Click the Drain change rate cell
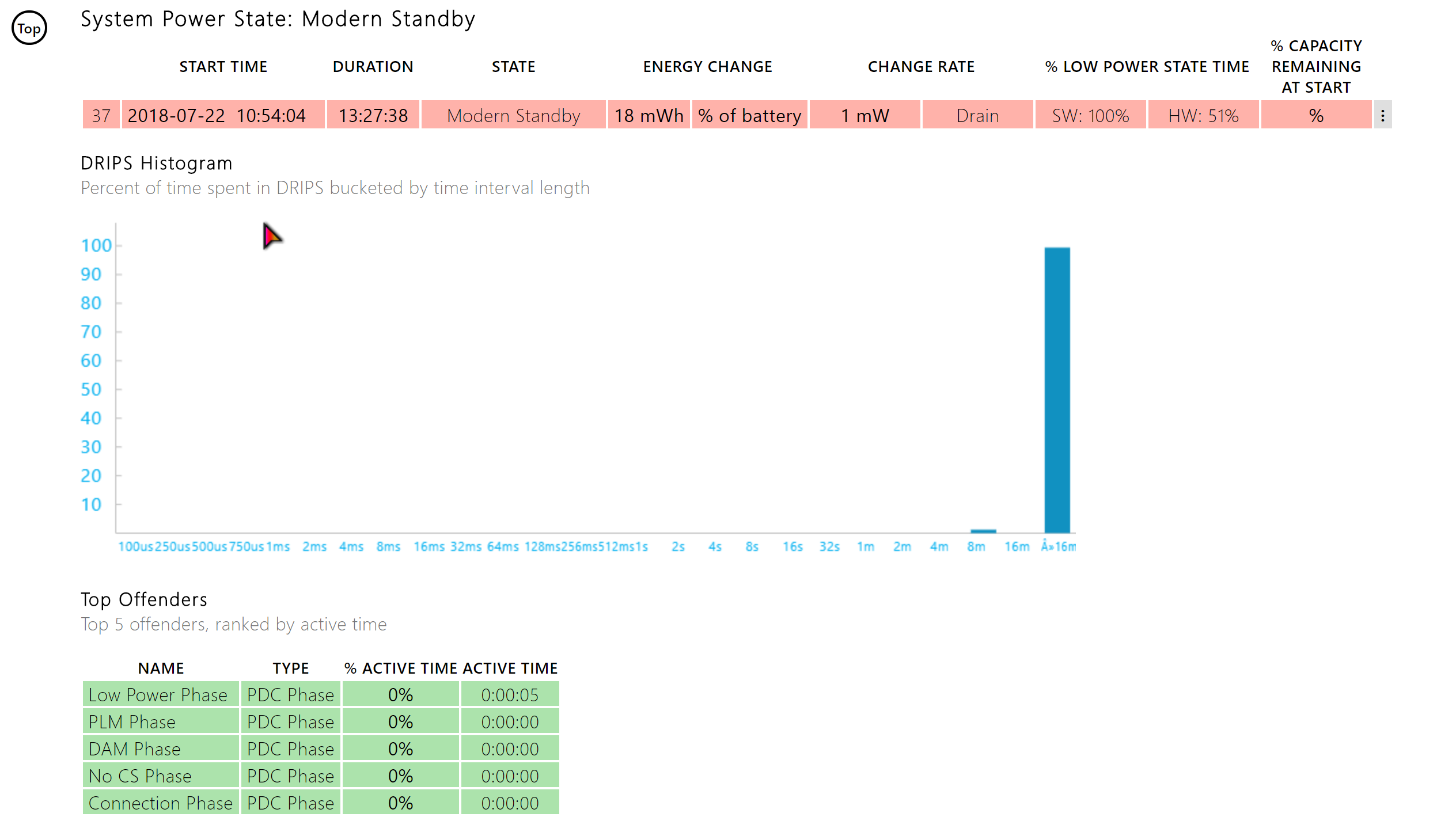This screenshot has height=836, width=1456. point(977,116)
